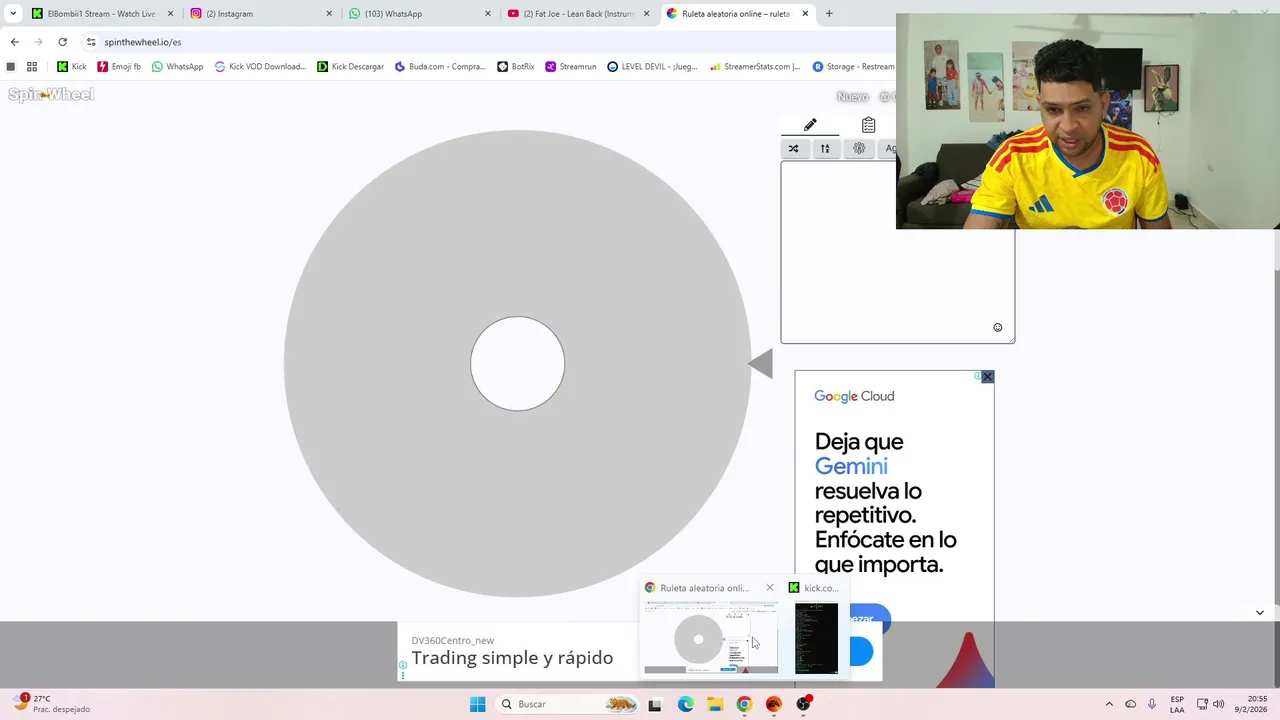Click the taskbar Buscar search box
Image resolution: width=1280 pixels, height=720 pixels.
point(566,704)
